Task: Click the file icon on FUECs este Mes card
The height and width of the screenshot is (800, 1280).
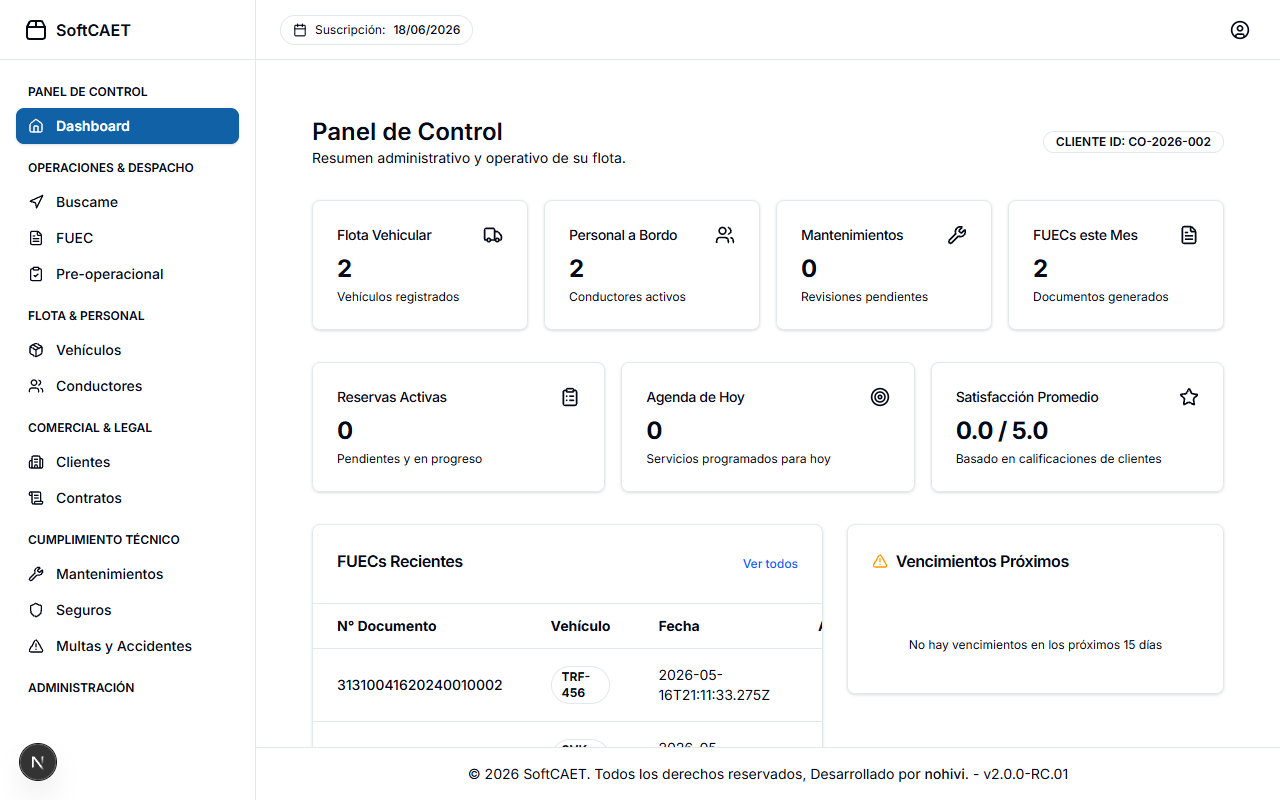Action: (x=1189, y=235)
